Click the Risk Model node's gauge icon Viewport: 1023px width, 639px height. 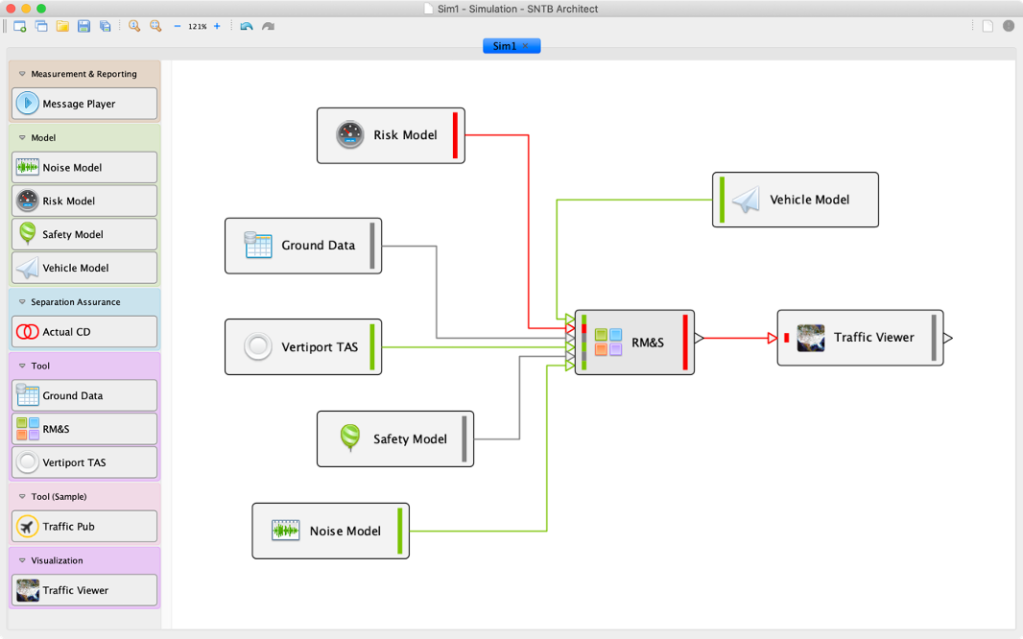(x=350, y=135)
